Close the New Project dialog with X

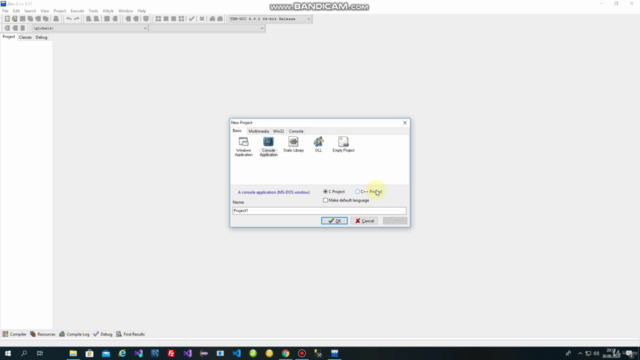pyautogui.click(x=405, y=122)
